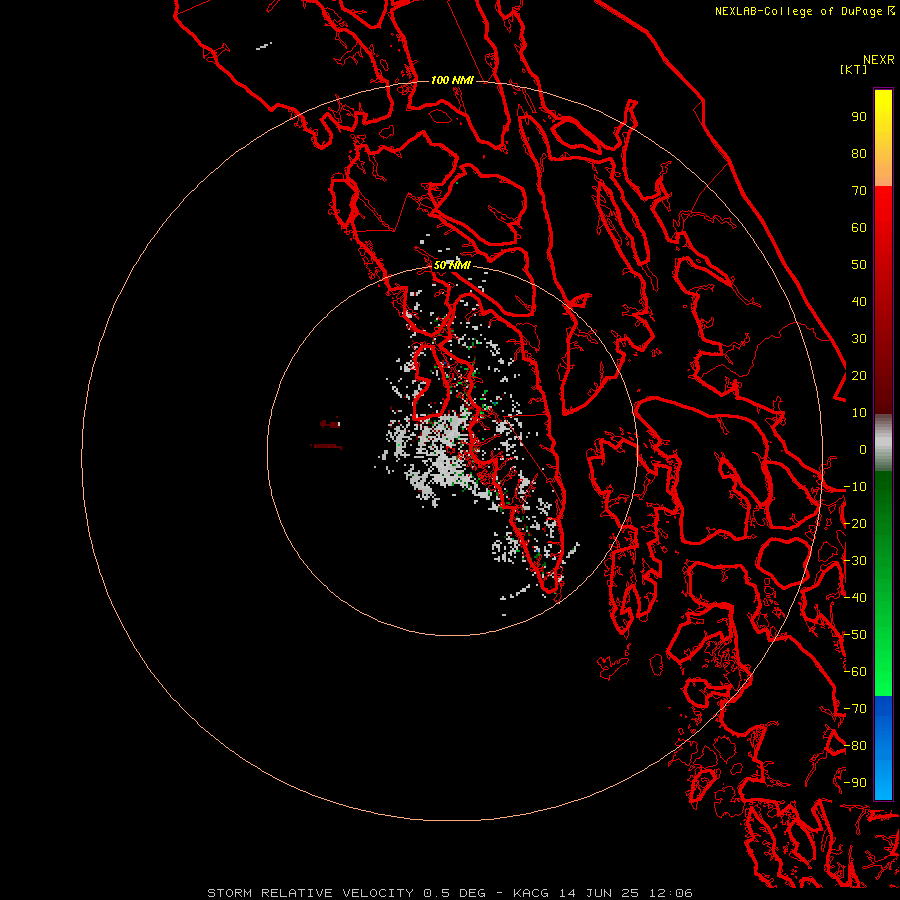Viewport: 900px width, 900px height.
Task: Click the "-20" label on the velocity scale
Action: pos(855,524)
